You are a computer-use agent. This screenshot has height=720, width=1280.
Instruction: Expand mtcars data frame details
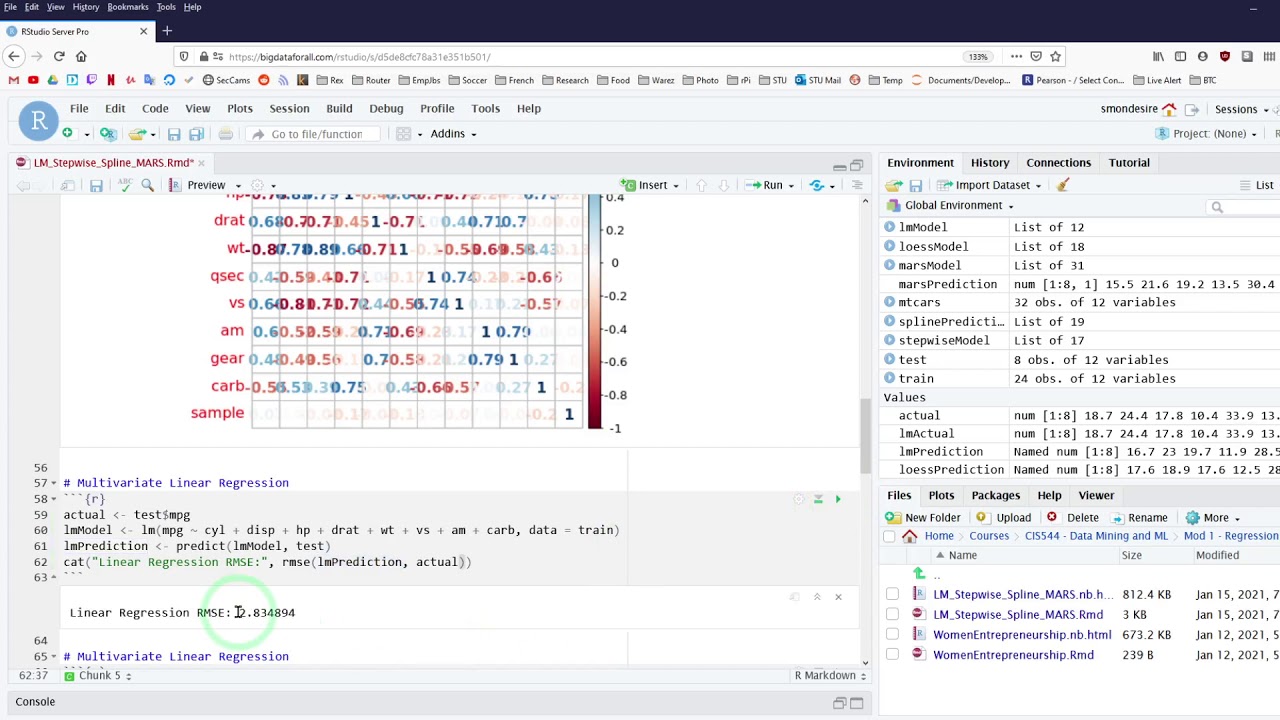tap(889, 302)
